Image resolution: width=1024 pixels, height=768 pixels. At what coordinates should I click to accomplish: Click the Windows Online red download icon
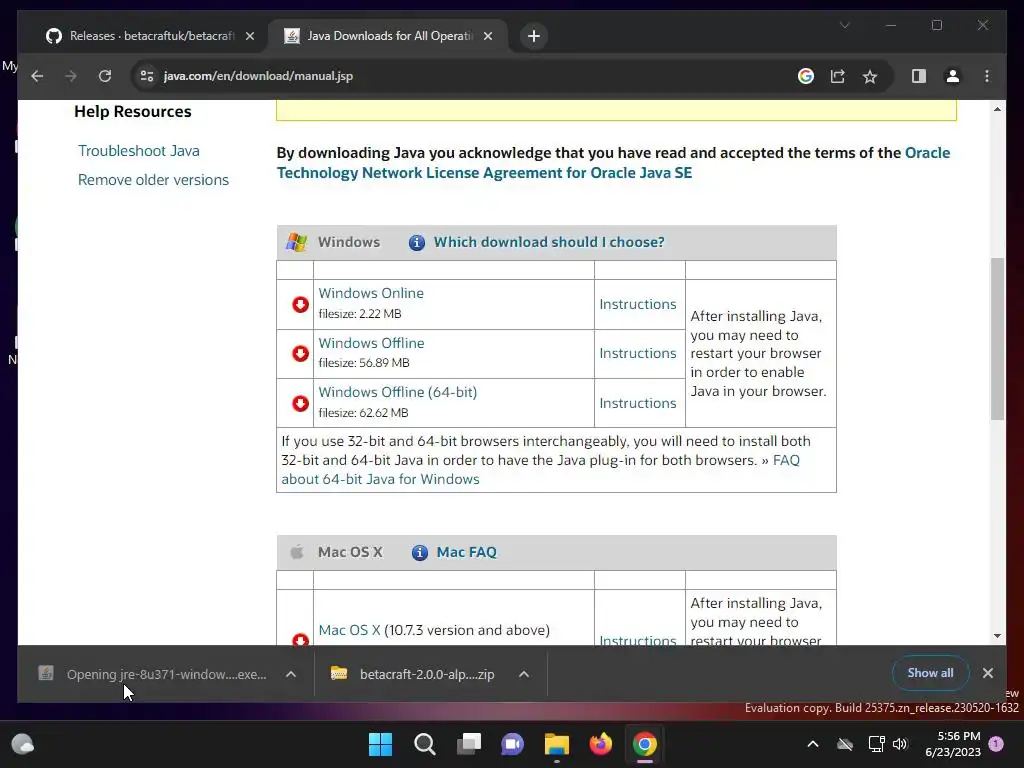300,304
